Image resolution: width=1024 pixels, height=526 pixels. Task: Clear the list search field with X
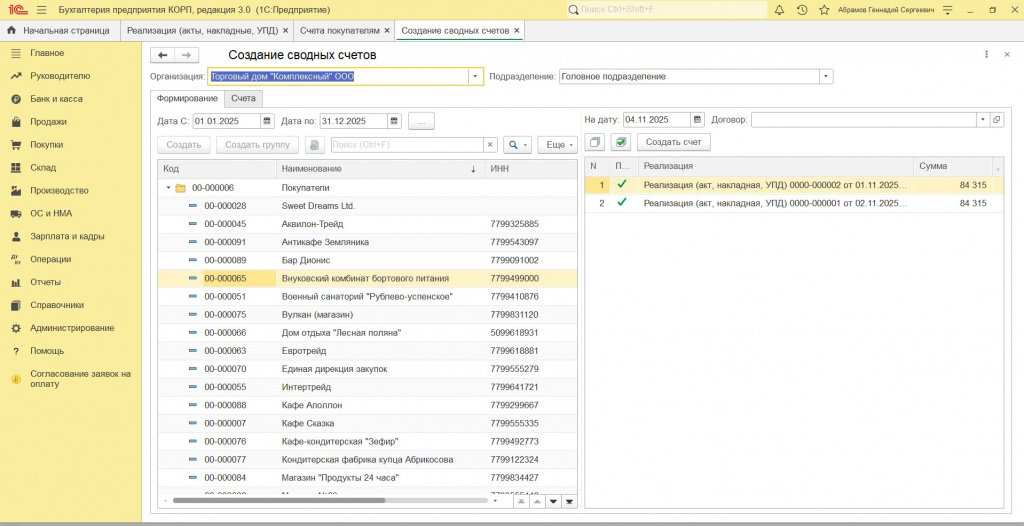[490, 145]
